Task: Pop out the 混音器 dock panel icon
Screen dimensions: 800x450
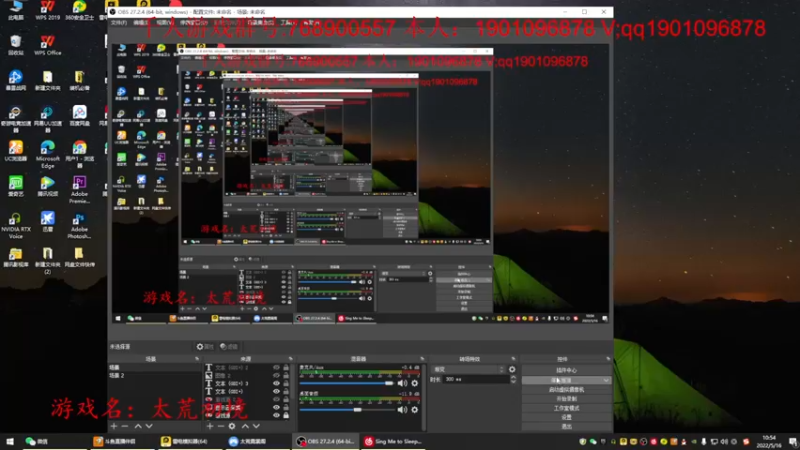Action: (x=422, y=359)
